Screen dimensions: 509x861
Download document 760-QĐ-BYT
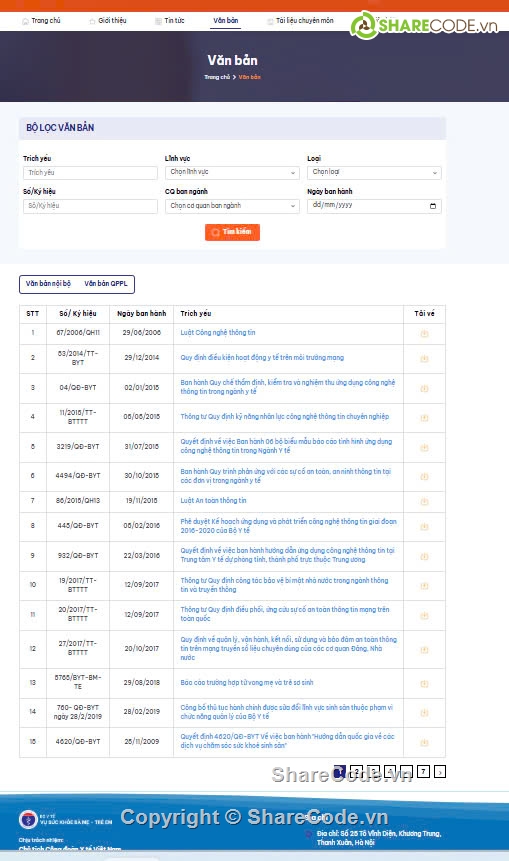coord(424,712)
